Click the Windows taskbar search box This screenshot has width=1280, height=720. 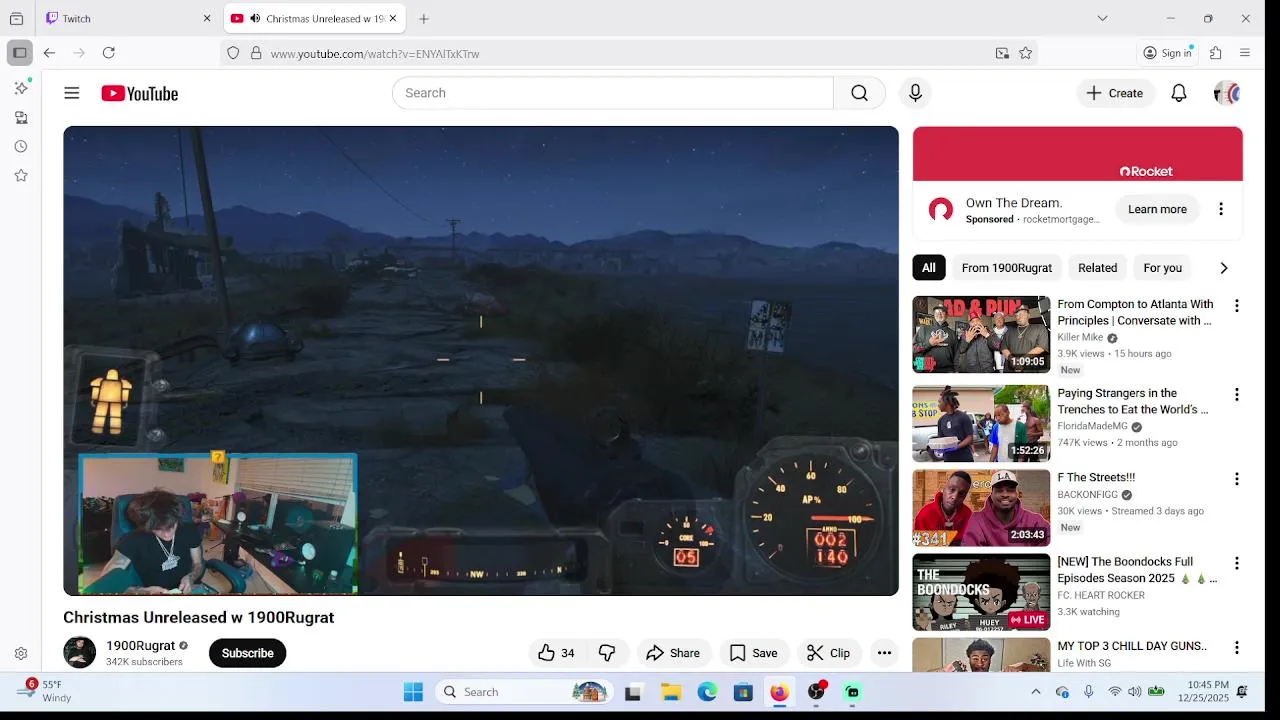526,692
